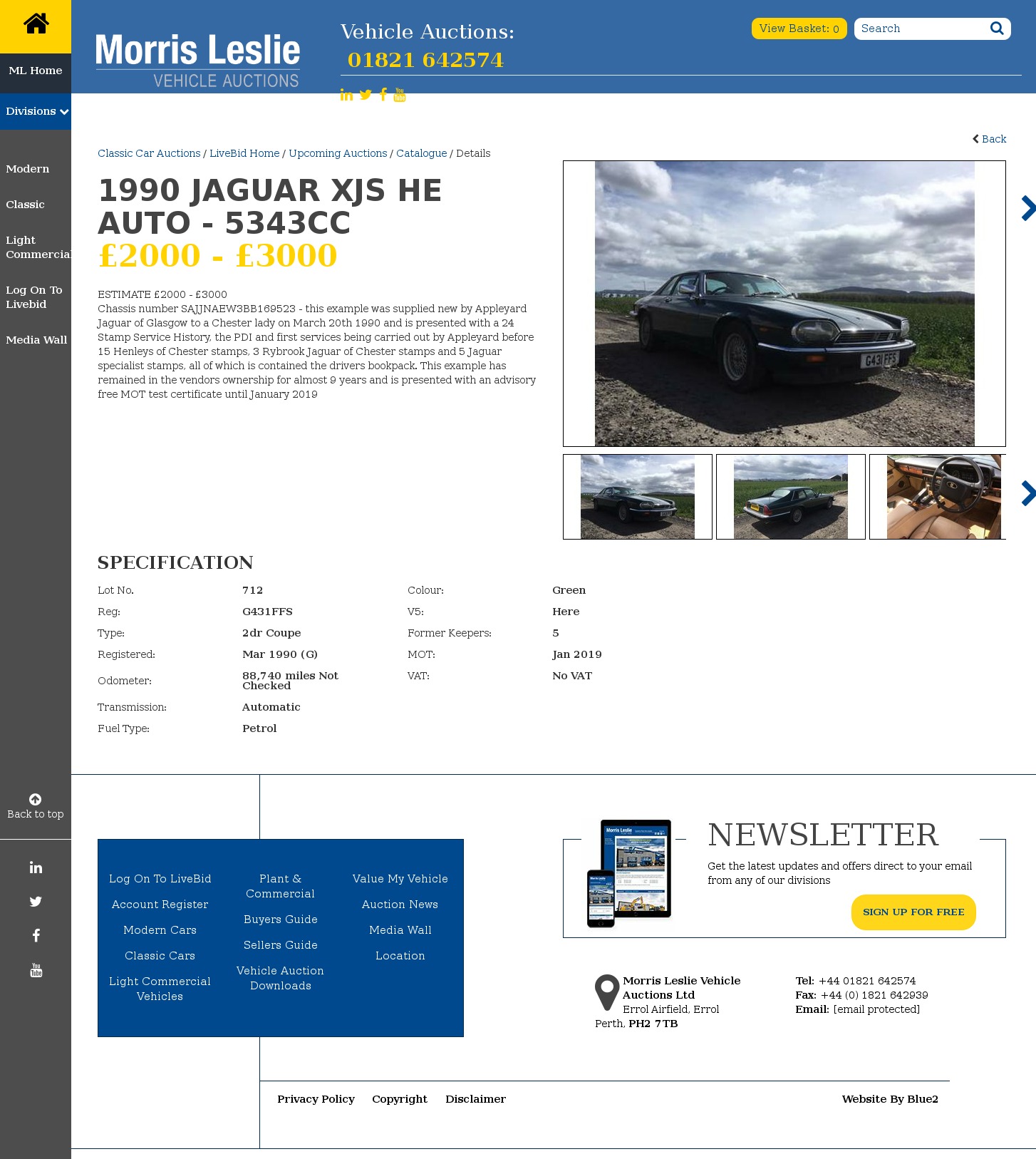Open footer Media Wall link
The width and height of the screenshot is (1036, 1159).
point(400,930)
